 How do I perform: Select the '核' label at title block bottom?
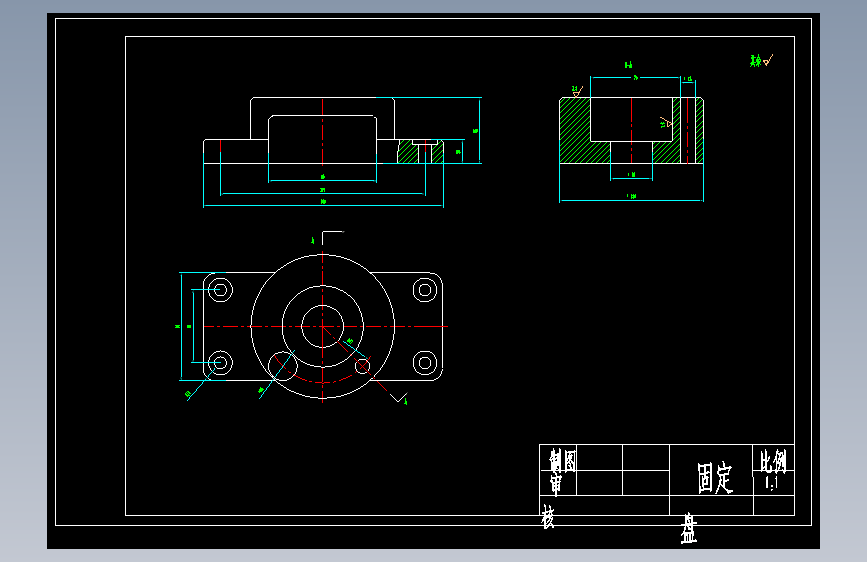click(x=547, y=516)
